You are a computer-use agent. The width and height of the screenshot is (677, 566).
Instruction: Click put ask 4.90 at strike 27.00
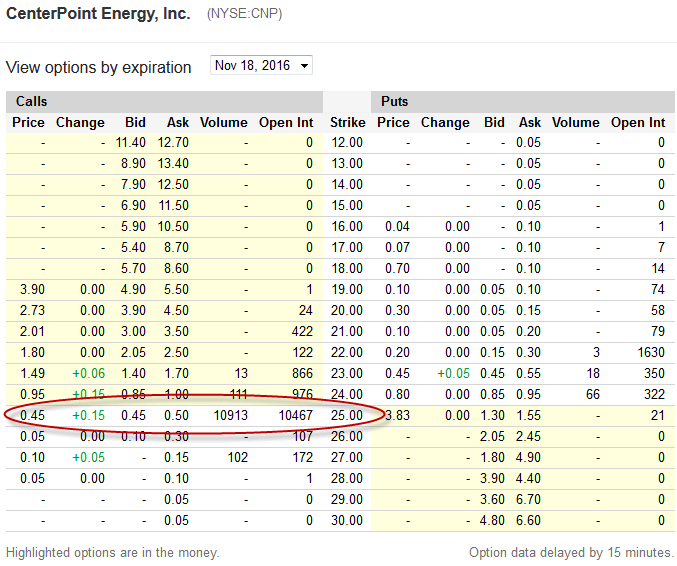[x=528, y=457]
